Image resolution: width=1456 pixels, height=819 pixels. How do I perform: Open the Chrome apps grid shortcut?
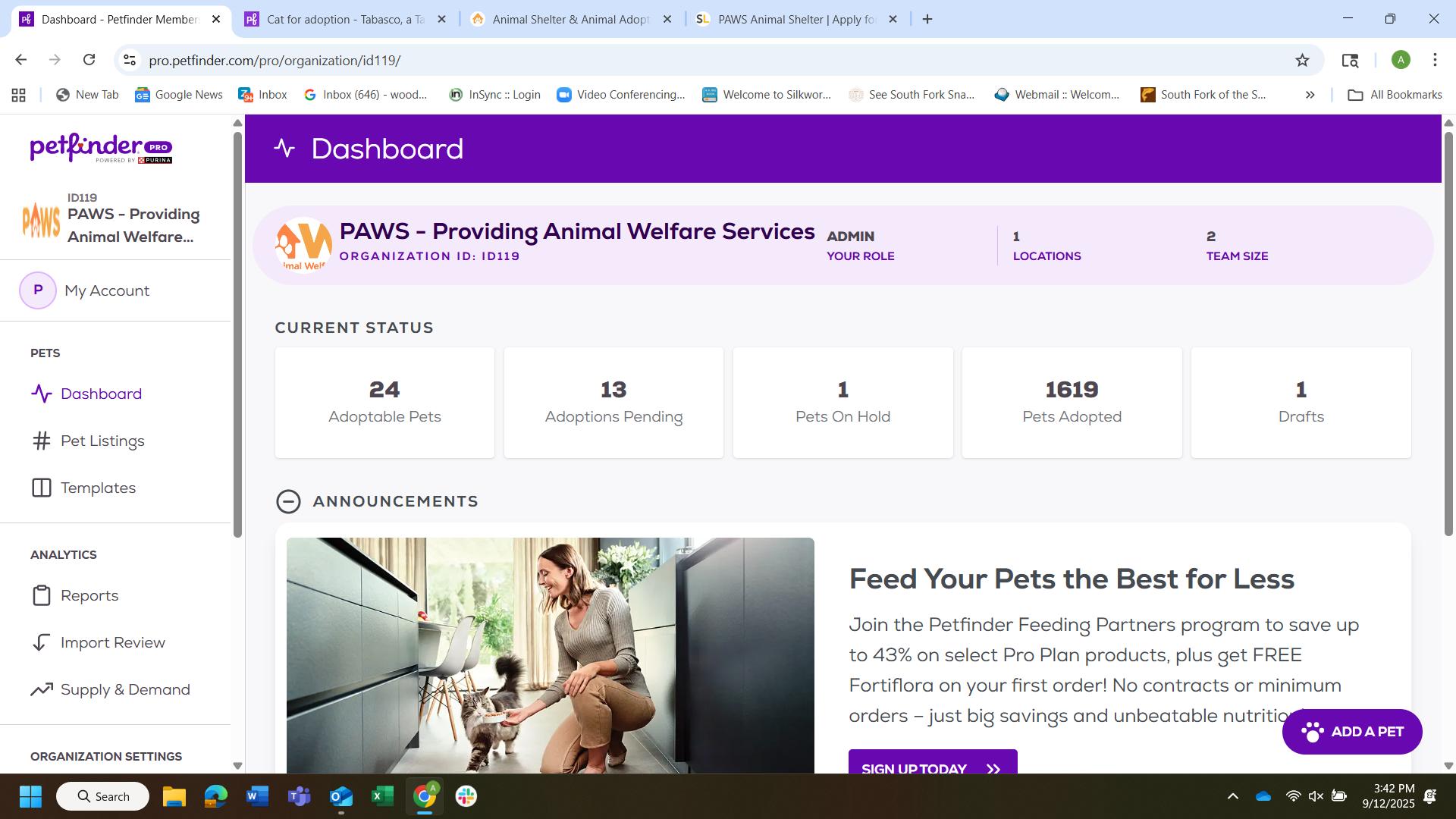[x=19, y=95]
